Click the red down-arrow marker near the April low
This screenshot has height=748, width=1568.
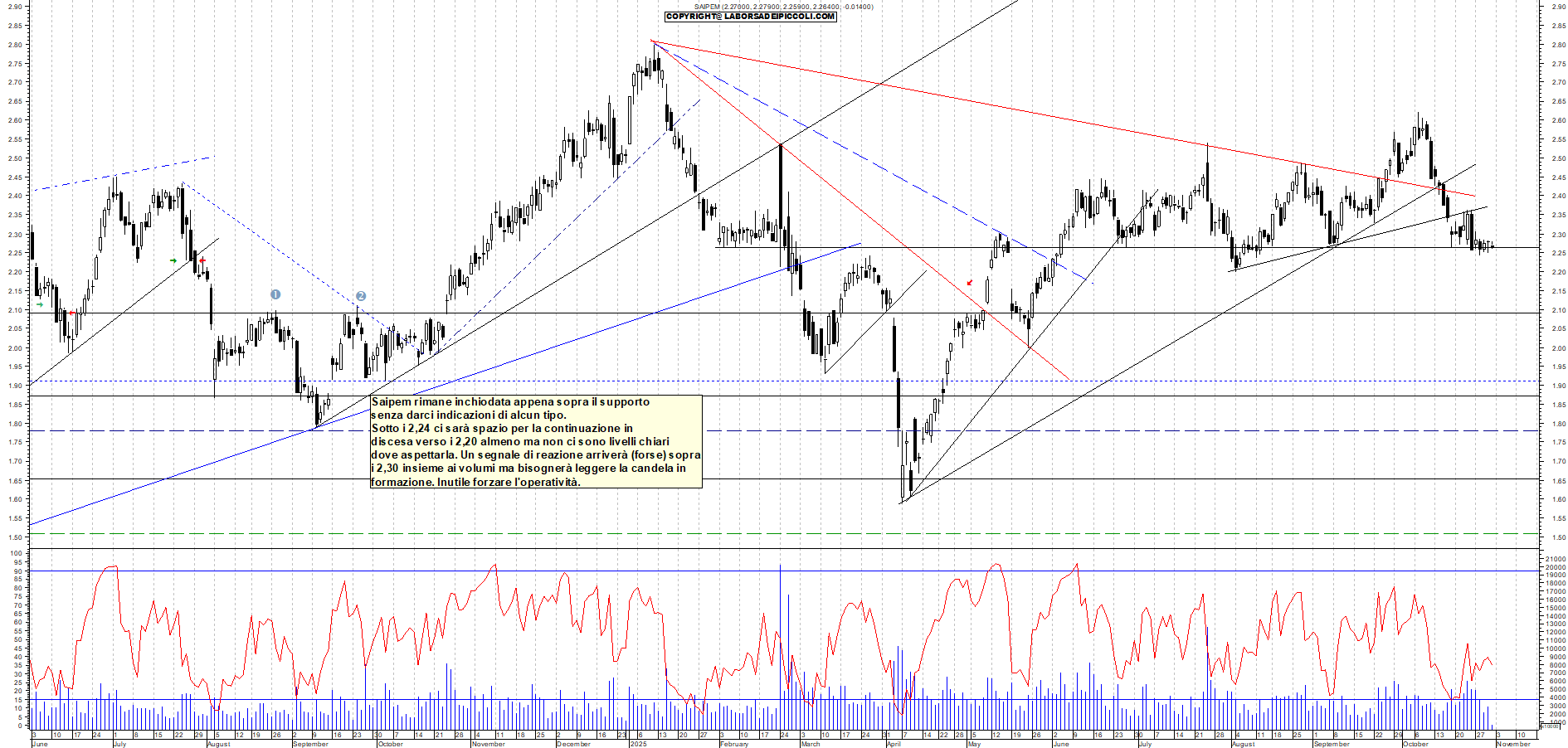pos(970,284)
